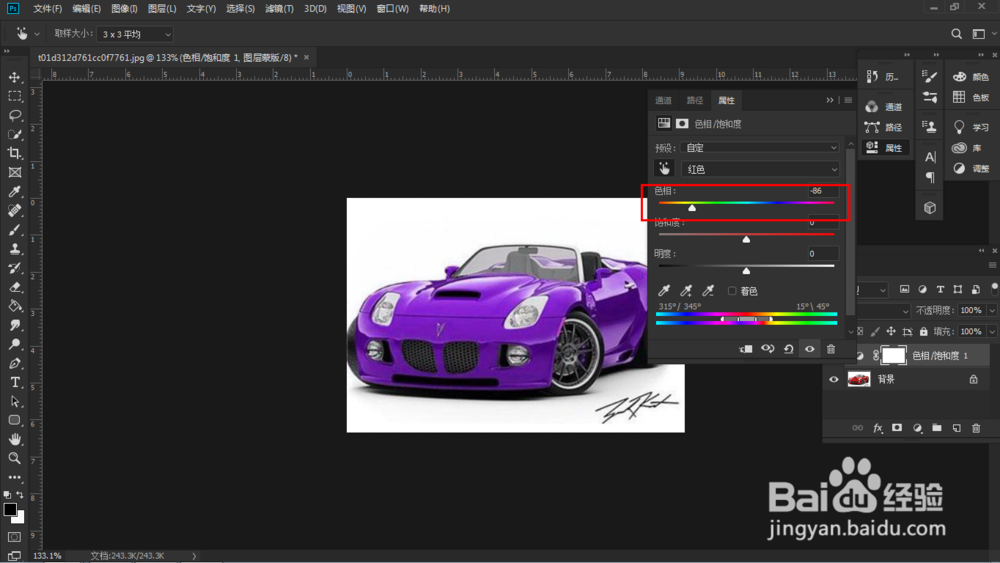1000x563 pixels.
Task: Click the search icon in options bar
Action: 956,34
